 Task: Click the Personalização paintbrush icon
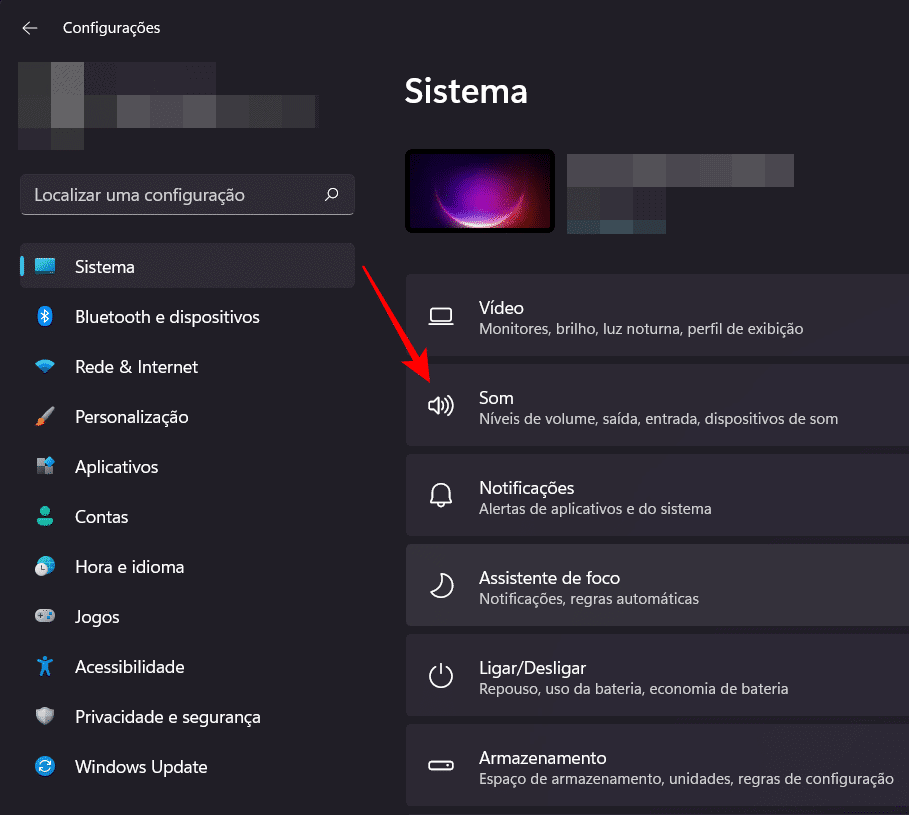coord(45,416)
